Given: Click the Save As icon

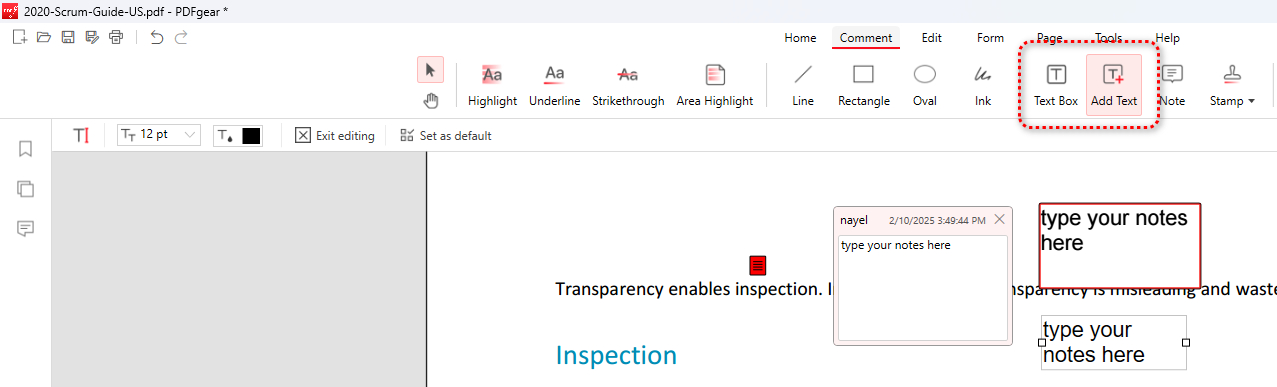Looking at the screenshot, I should click(x=92, y=37).
